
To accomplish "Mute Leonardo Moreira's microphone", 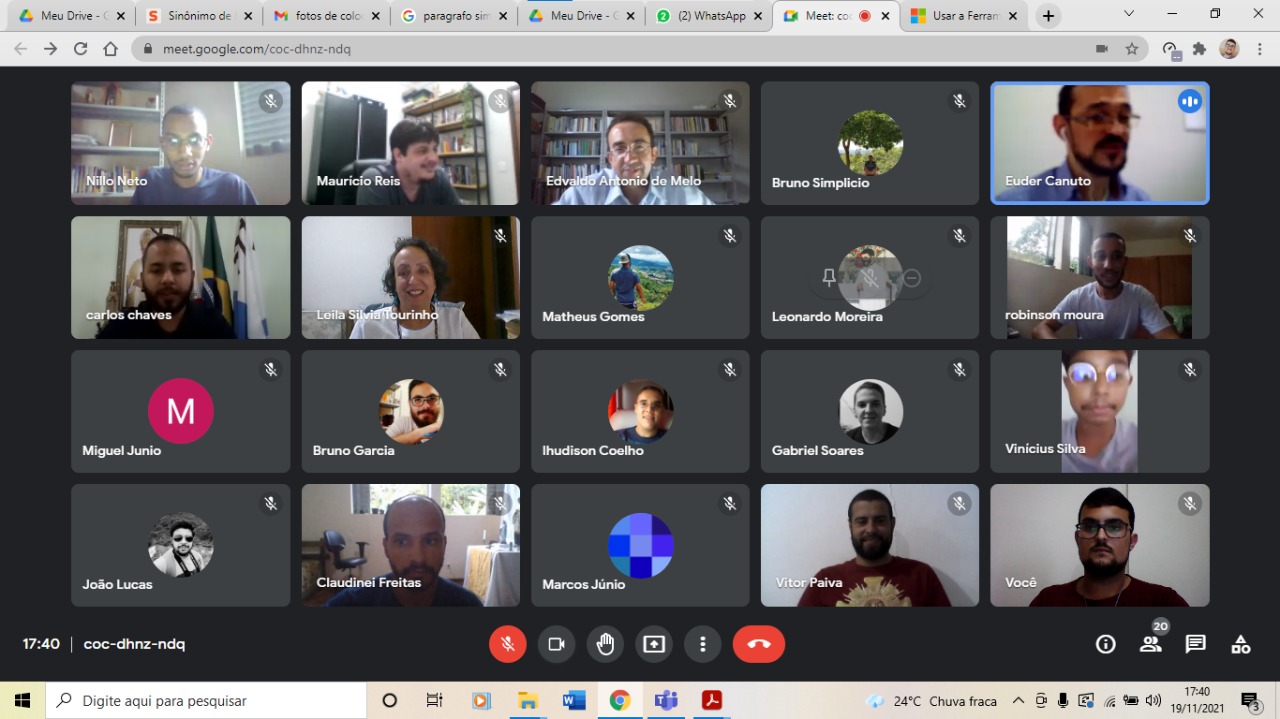I will tap(870, 278).
